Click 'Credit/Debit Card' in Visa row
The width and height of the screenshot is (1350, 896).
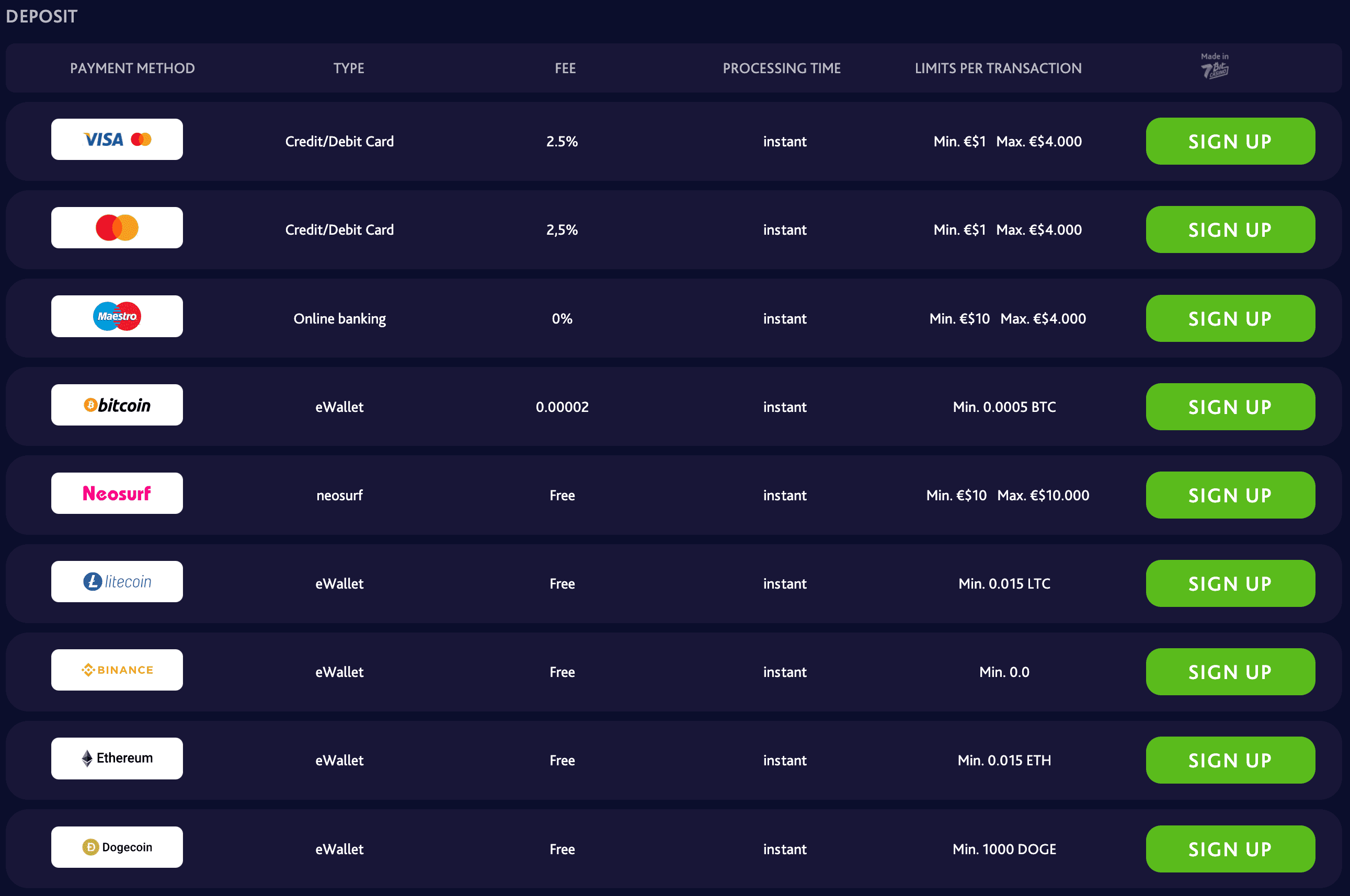[339, 141]
